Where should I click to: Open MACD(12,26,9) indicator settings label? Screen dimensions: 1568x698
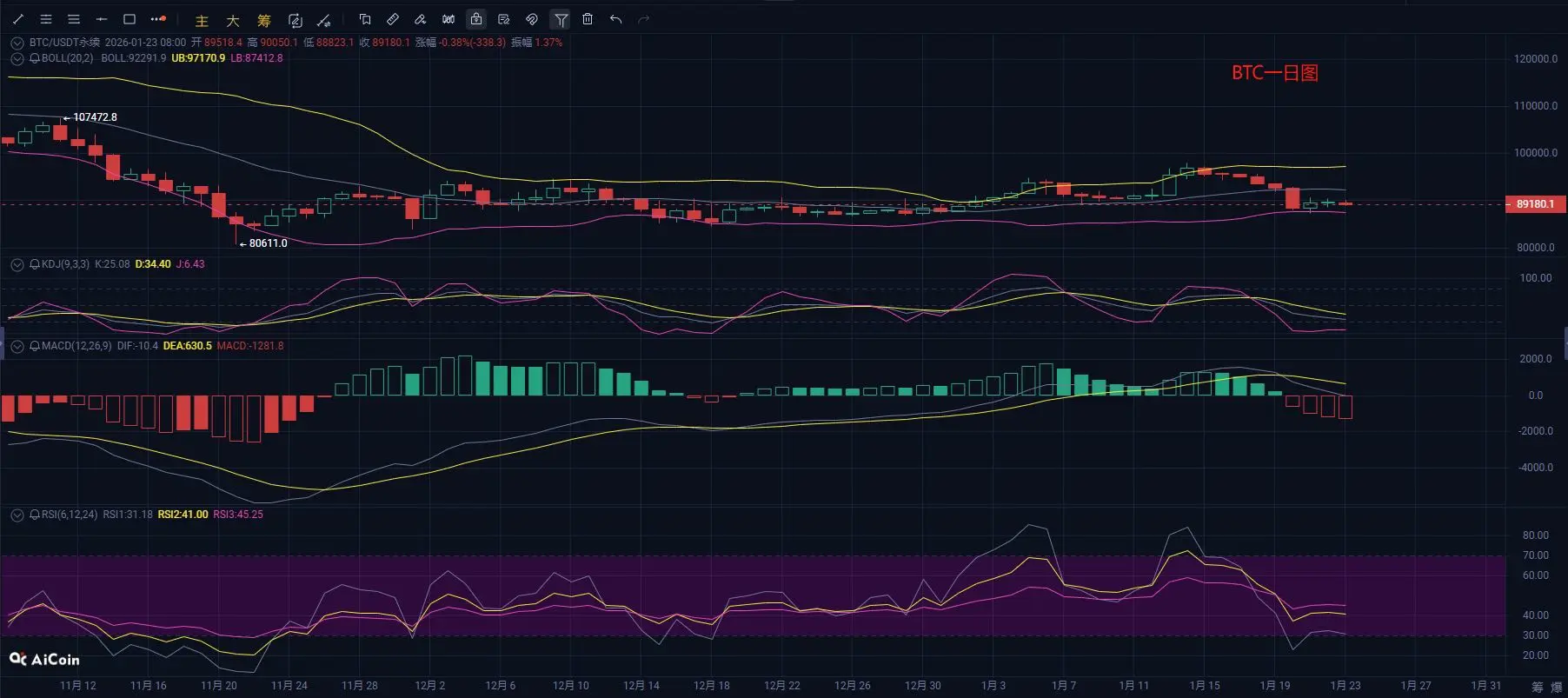click(x=76, y=346)
